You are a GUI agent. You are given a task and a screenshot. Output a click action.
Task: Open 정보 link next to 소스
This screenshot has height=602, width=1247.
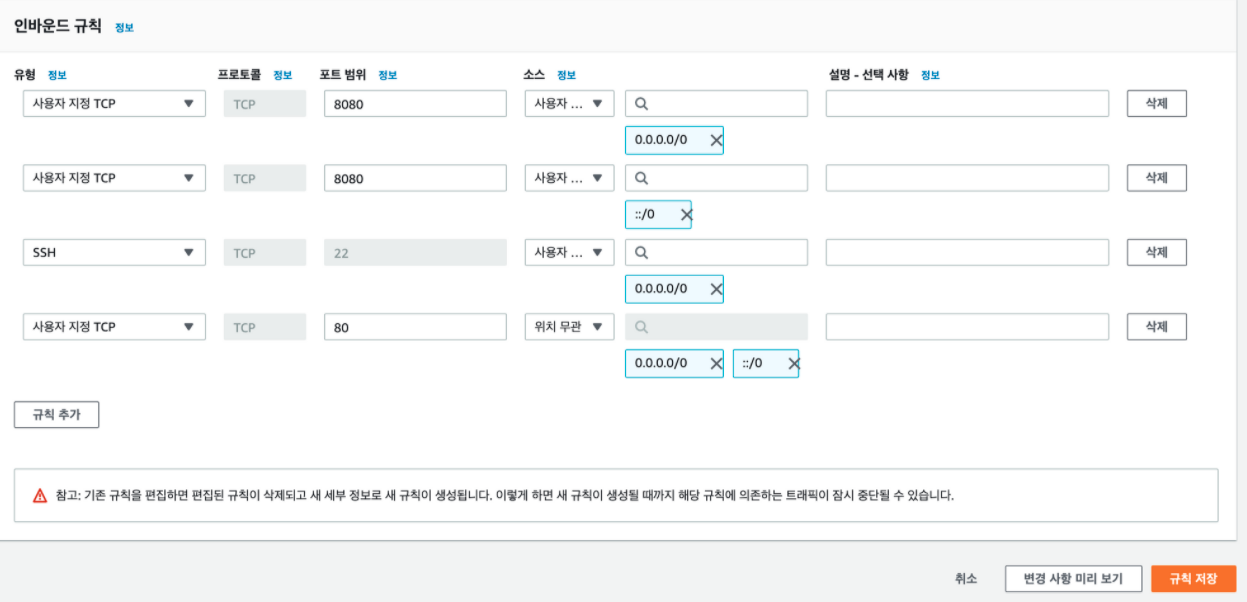tap(566, 75)
